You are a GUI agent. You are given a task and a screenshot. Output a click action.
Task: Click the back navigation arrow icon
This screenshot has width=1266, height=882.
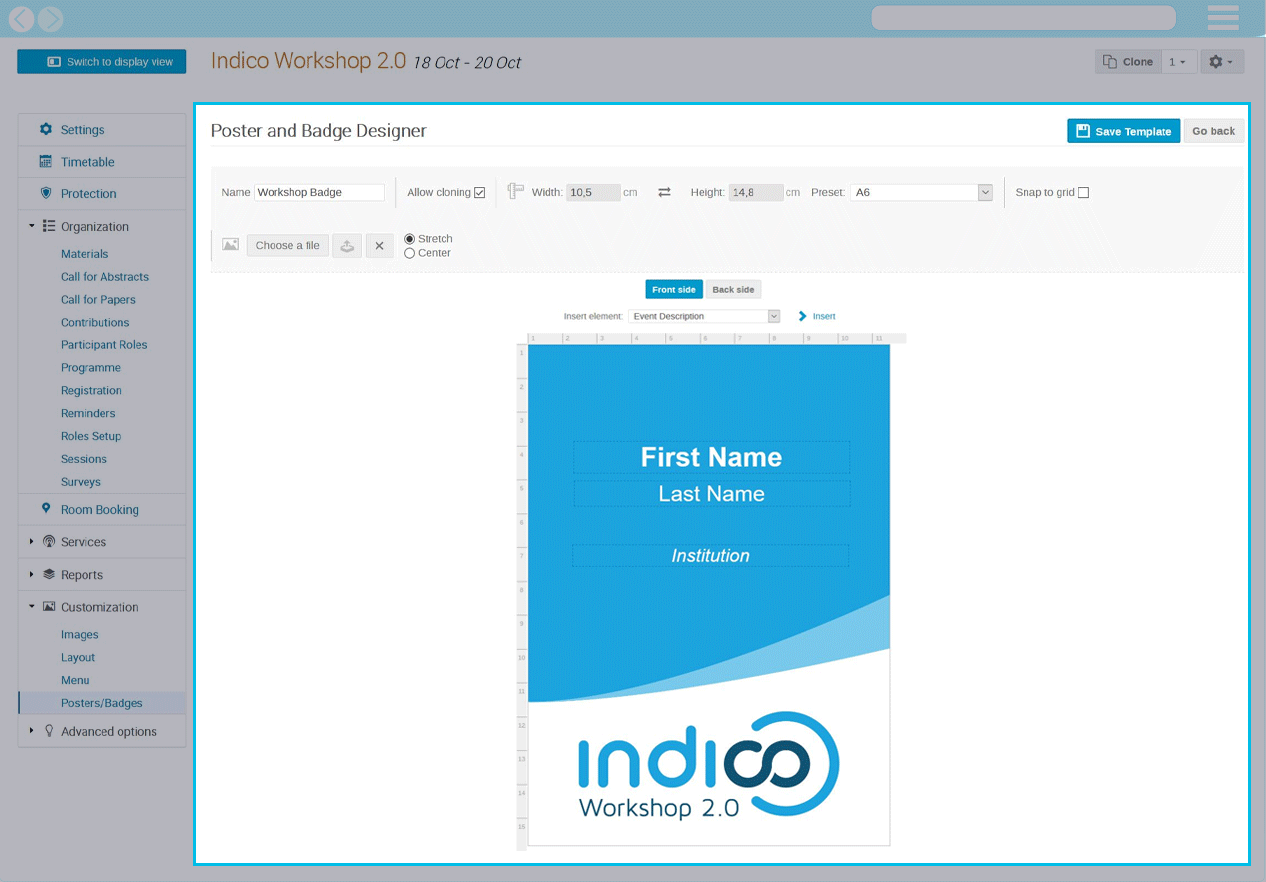click(x=21, y=18)
